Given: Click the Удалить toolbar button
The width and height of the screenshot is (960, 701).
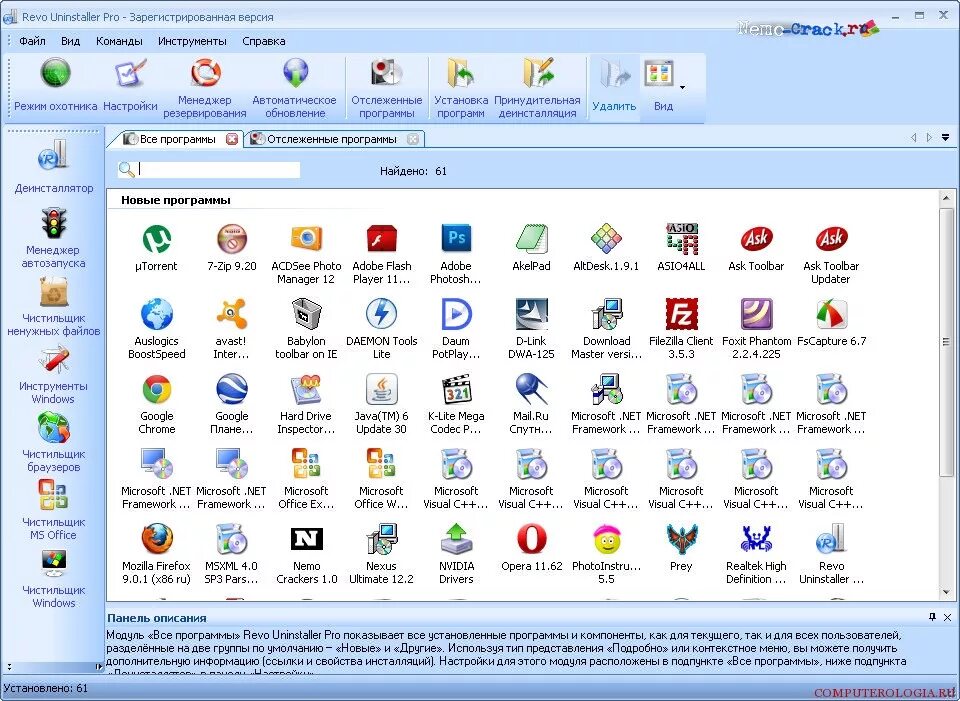Looking at the screenshot, I should coord(613,86).
